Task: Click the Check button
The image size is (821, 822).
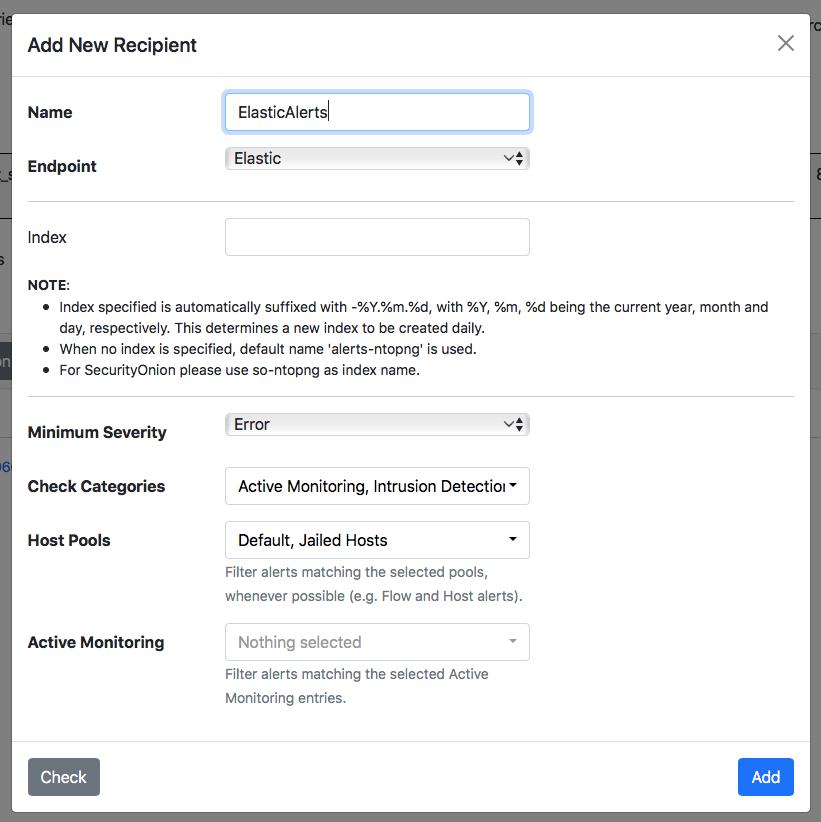Action: [64, 777]
